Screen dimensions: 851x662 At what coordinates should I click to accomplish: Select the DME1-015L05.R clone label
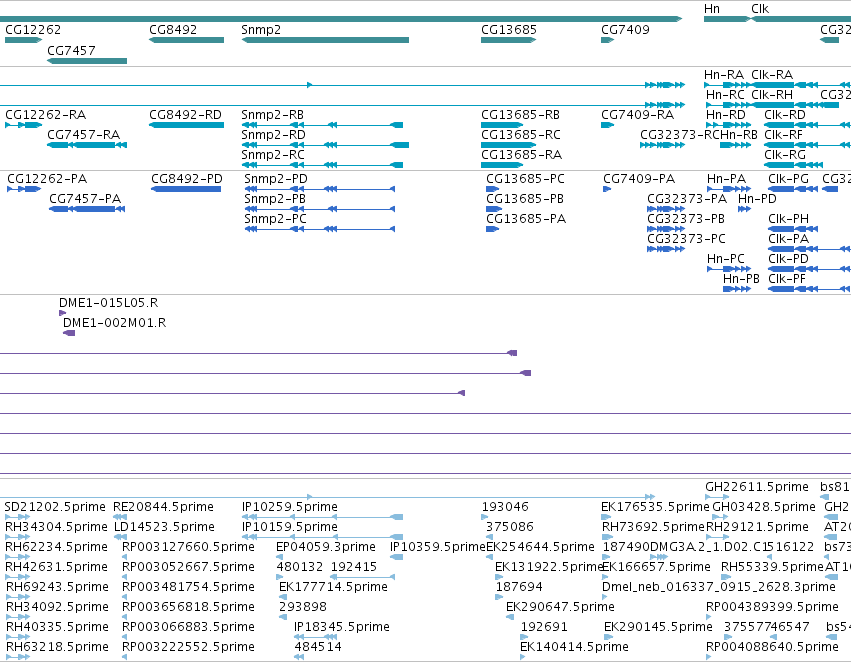109,303
